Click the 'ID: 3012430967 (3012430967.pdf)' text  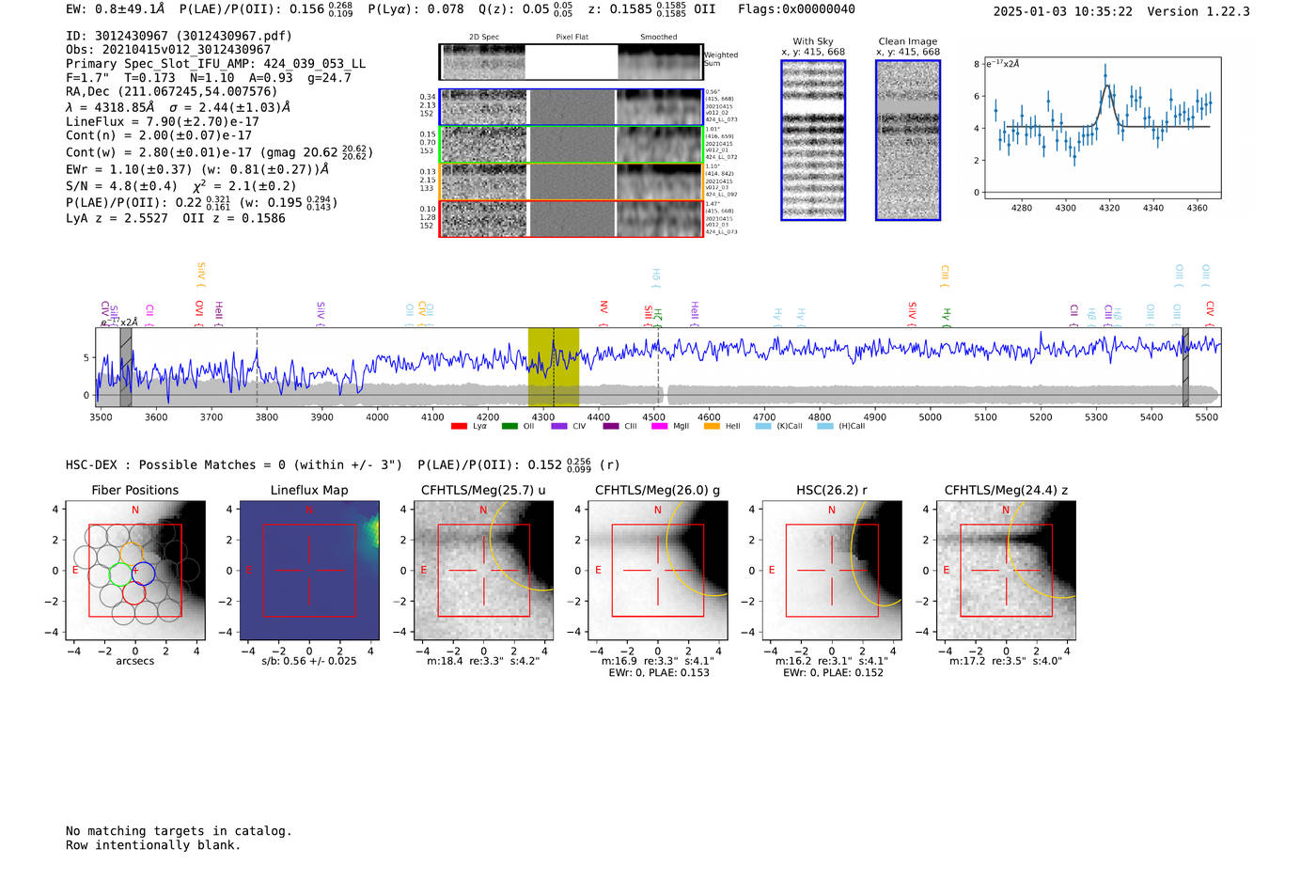pyautogui.click(x=180, y=36)
